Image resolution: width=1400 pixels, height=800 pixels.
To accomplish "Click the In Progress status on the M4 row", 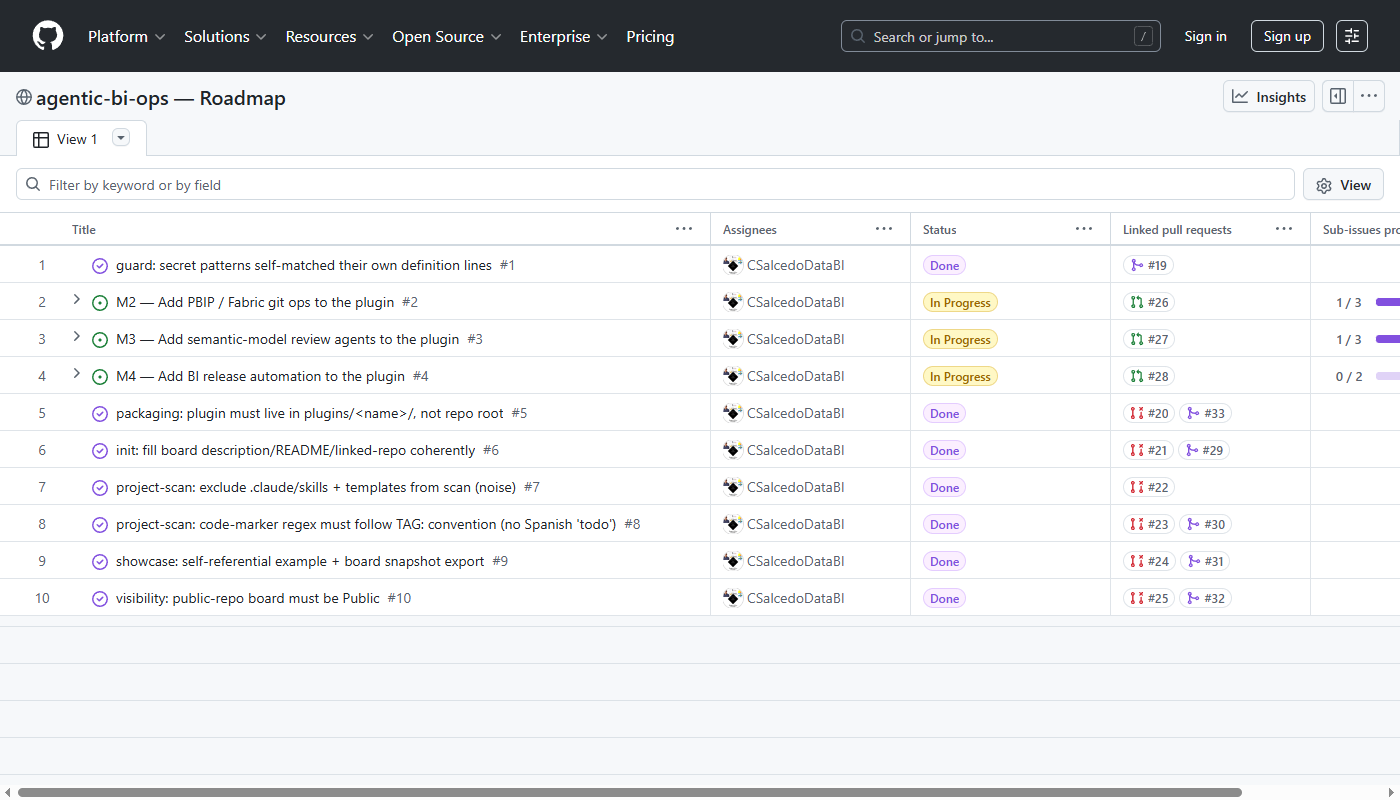I will [960, 376].
